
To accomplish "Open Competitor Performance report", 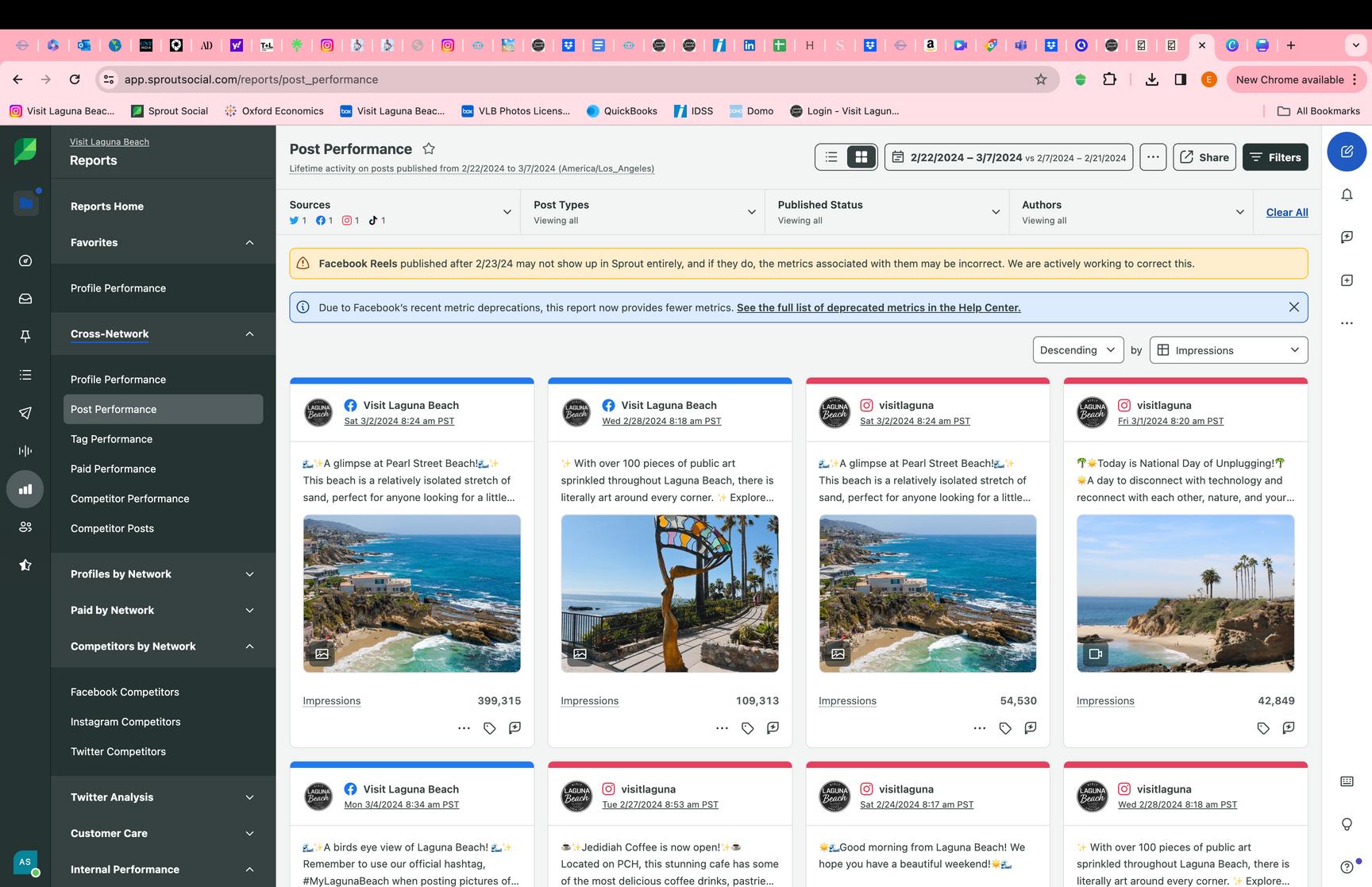I will pos(129,499).
